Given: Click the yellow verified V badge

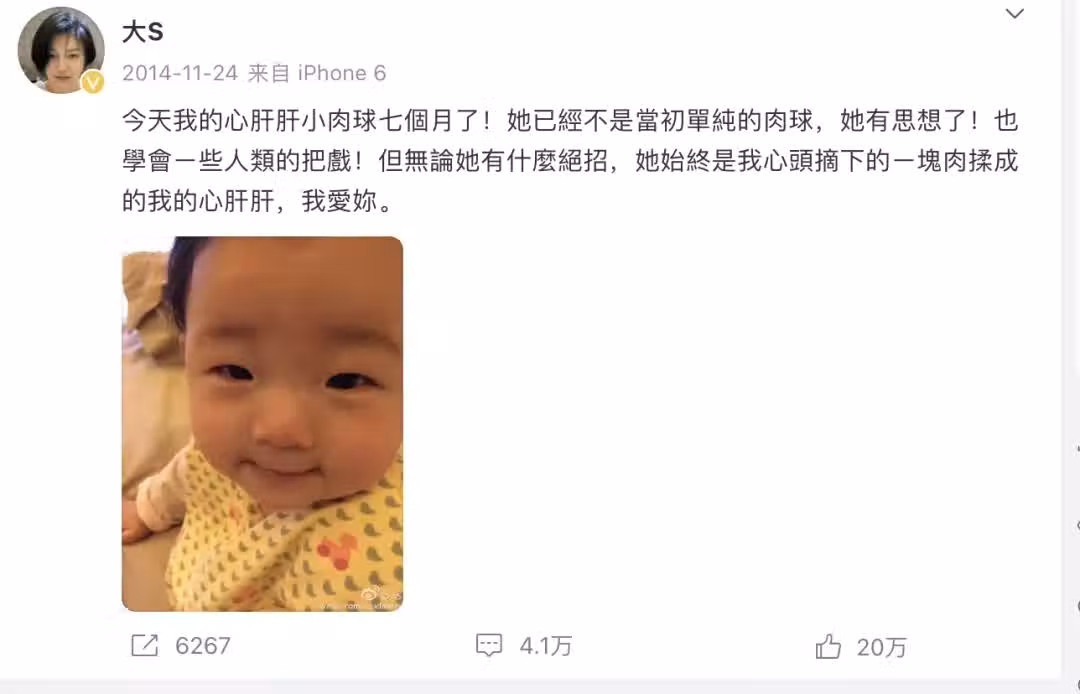Looking at the screenshot, I should (x=92, y=83).
